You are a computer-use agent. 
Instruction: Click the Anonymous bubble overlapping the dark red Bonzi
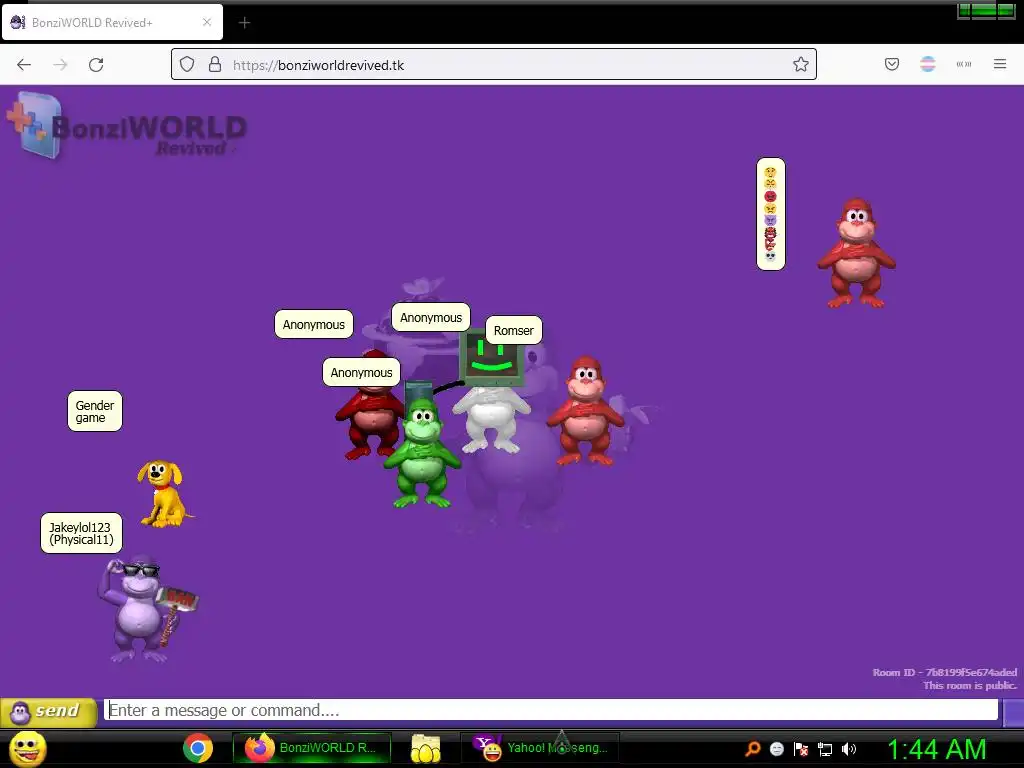(x=361, y=372)
